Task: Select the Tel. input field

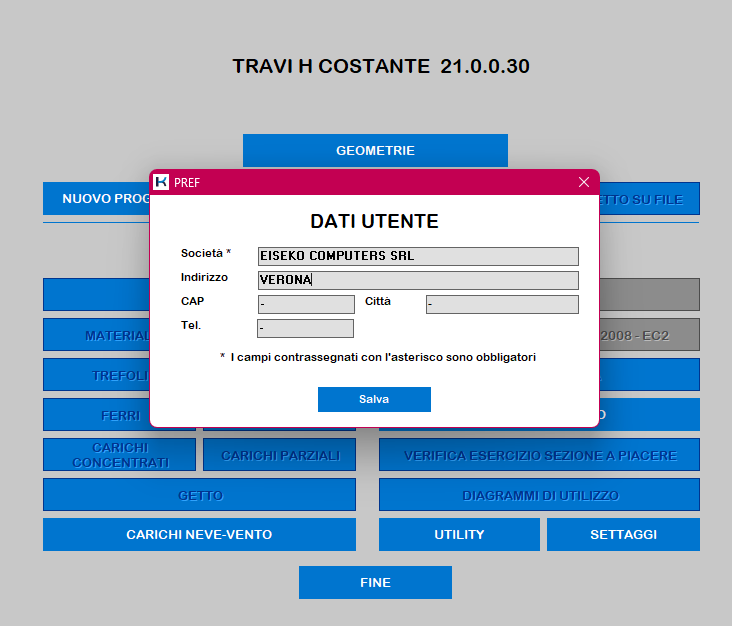Action: click(305, 328)
